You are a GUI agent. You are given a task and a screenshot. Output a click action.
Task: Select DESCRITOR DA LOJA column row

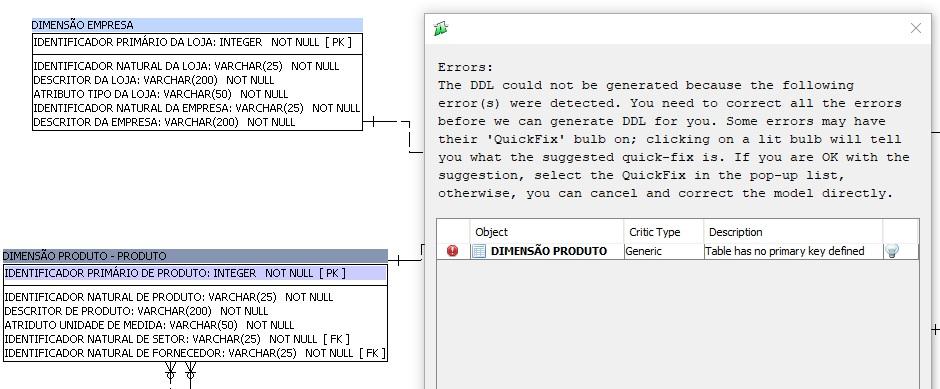pos(153,80)
